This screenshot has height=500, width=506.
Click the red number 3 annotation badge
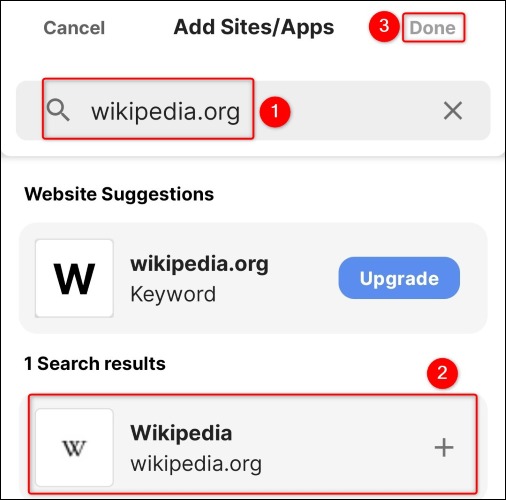point(384,26)
